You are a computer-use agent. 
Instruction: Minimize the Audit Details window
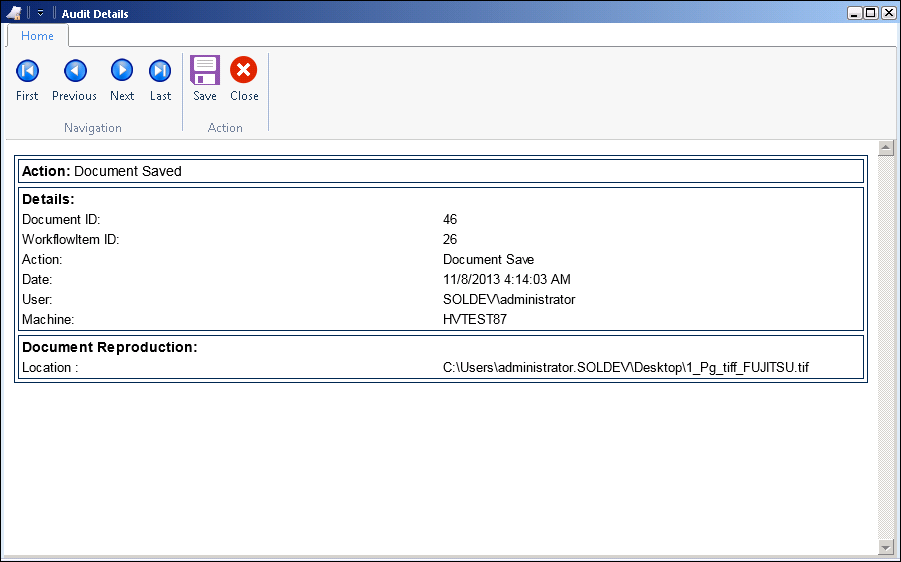tap(854, 13)
